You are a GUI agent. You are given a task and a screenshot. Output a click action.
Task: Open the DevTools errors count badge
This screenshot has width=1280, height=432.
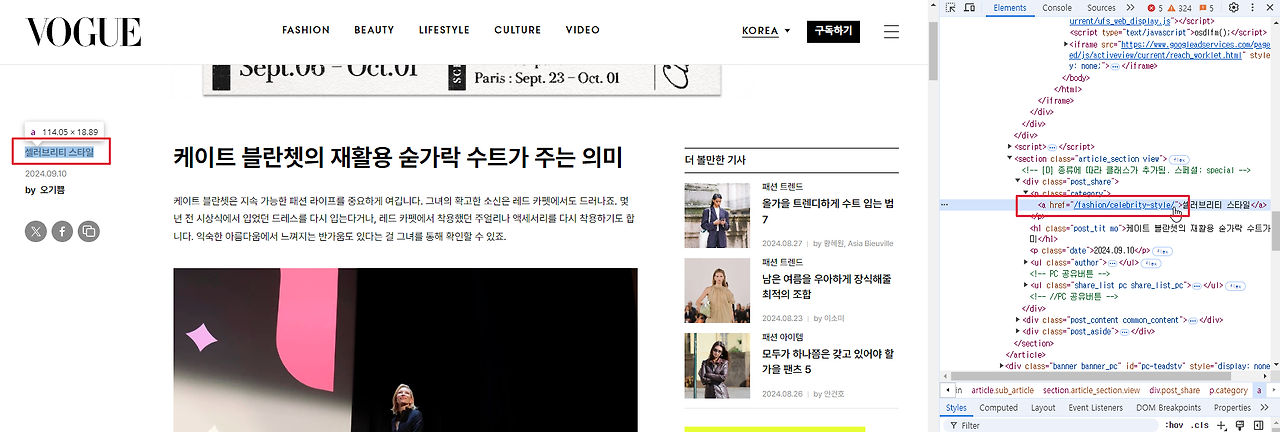[1155, 8]
